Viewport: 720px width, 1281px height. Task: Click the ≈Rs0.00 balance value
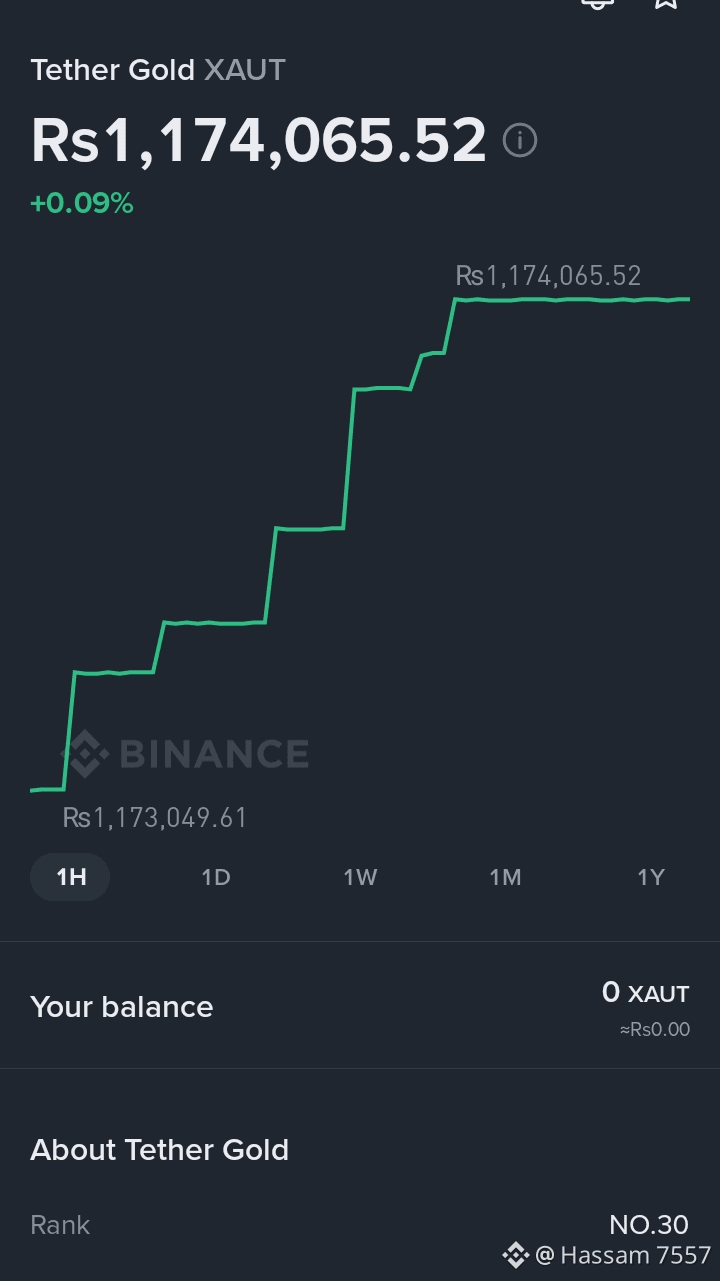tap(655, 1029)
